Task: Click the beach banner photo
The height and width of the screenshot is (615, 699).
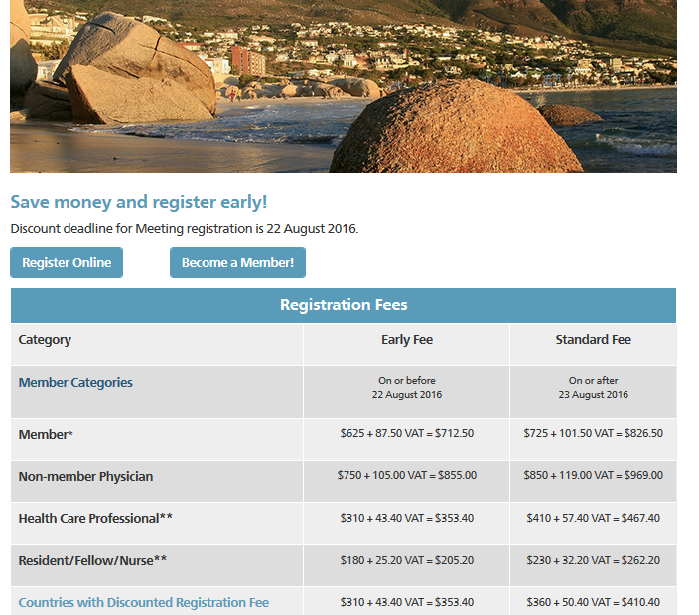Action: pos(343,86)
